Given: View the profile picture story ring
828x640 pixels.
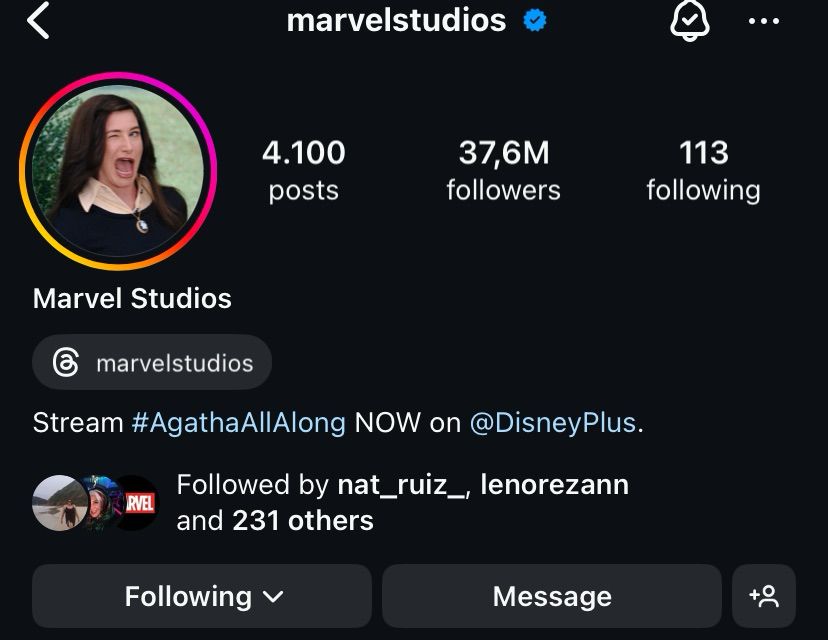Looking at the screenshot, I should (118, 170).
